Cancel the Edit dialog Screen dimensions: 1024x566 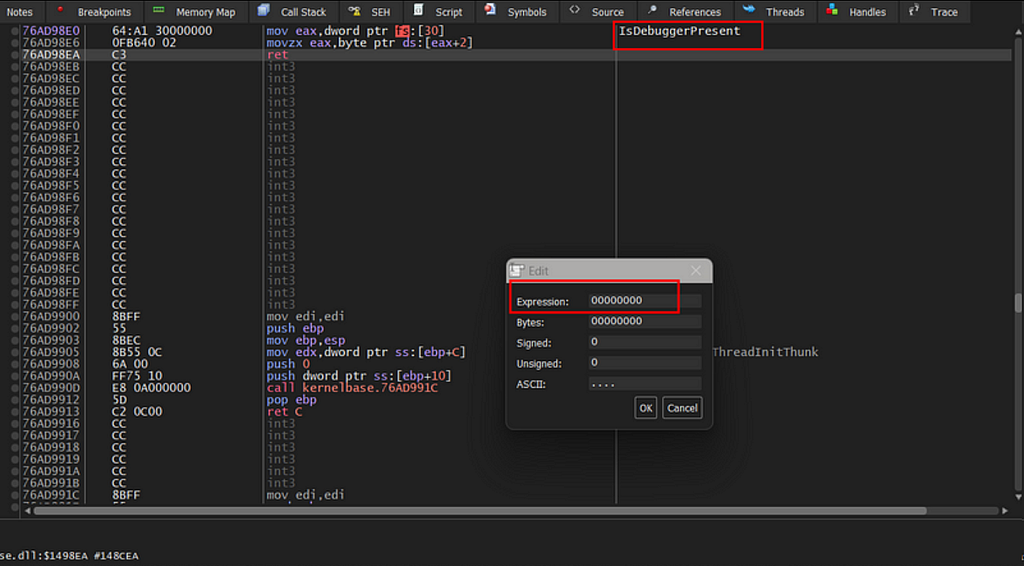point(682,408)
